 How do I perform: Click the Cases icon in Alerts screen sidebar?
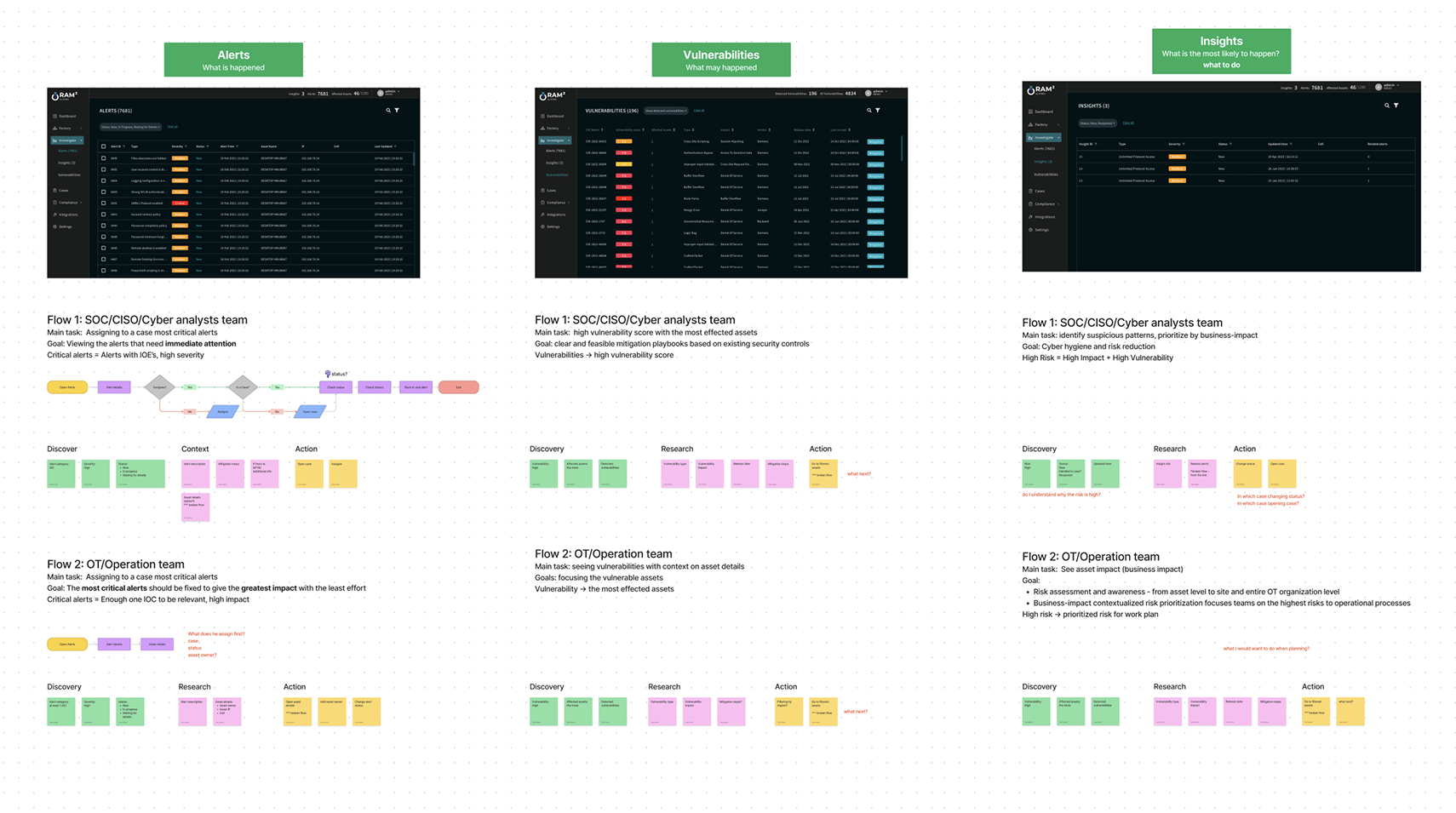(54, 191)
